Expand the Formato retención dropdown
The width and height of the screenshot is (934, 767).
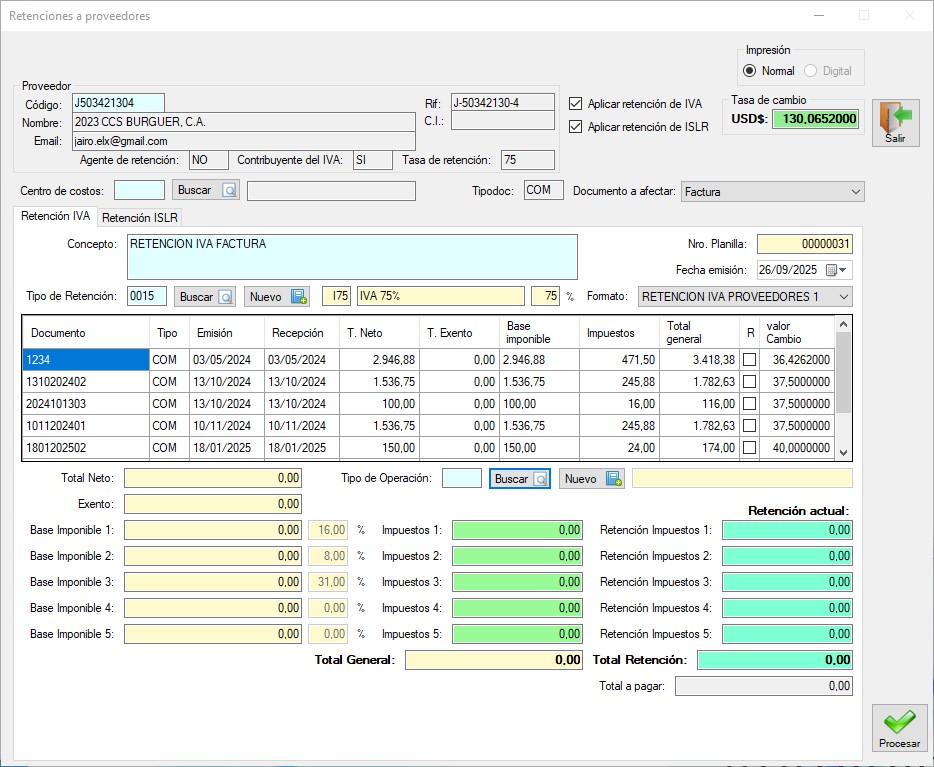[x=843, y=297]
